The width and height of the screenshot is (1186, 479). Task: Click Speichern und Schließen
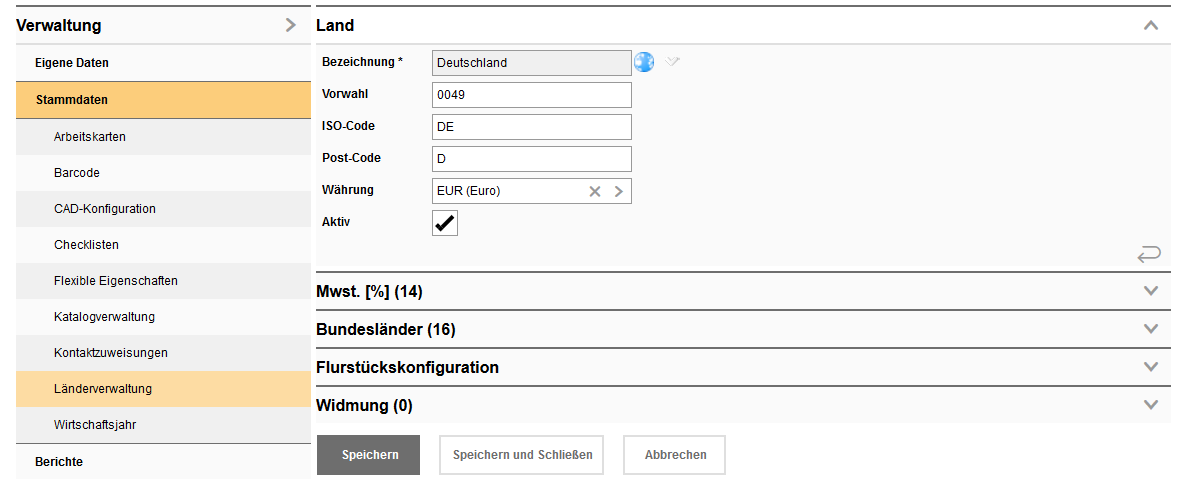point(521,455)
